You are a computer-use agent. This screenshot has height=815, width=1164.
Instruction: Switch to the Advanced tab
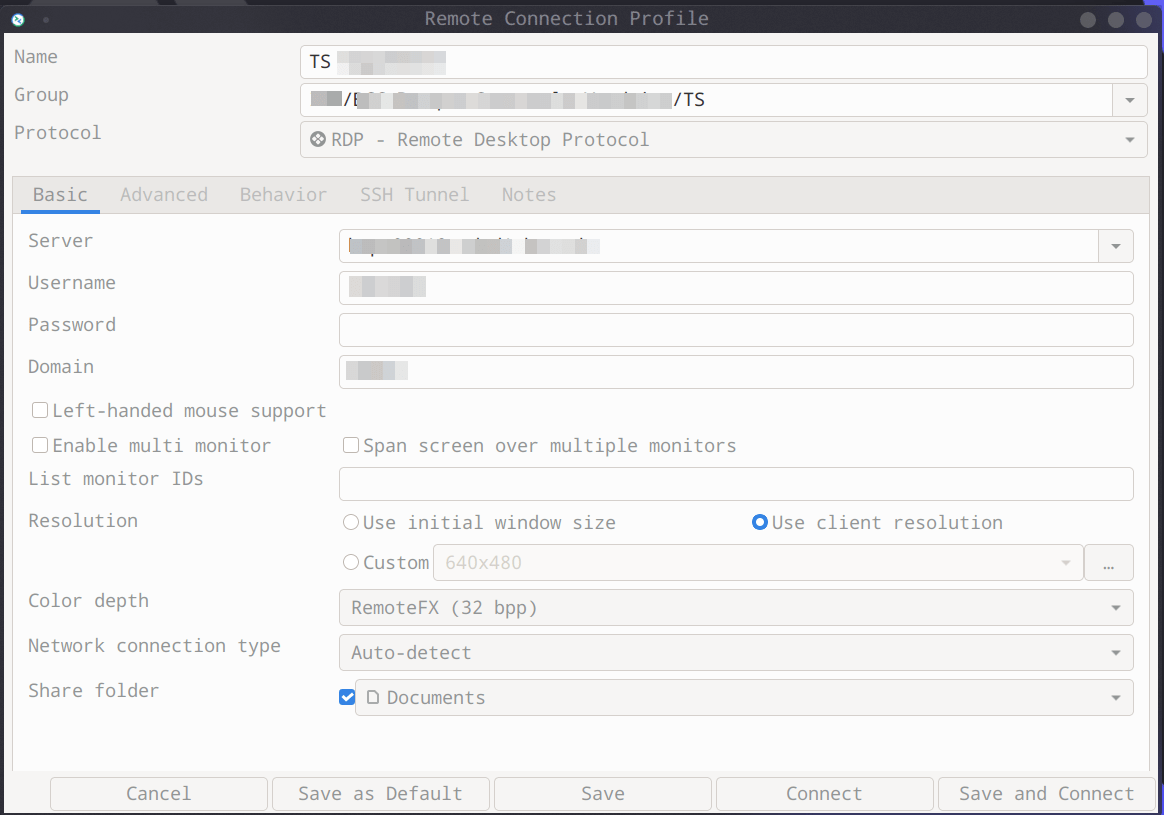pos(164,195)
